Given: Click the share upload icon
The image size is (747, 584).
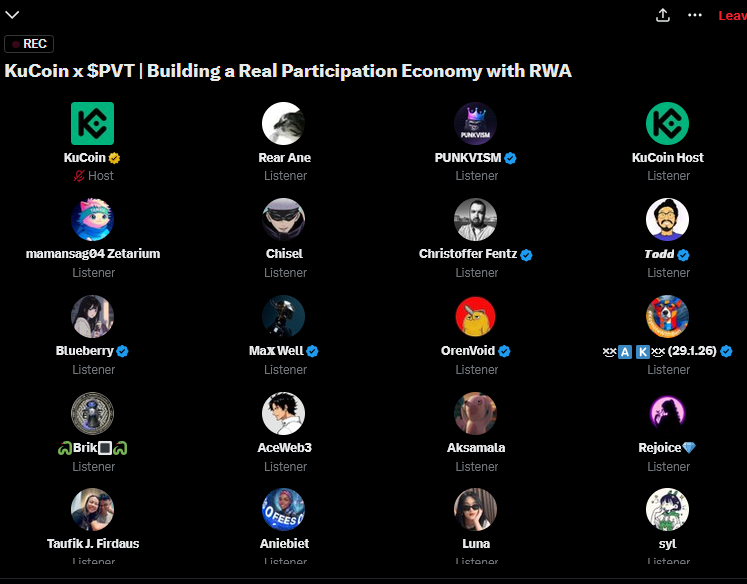Looking at the screenshot, I should (663, 15).
